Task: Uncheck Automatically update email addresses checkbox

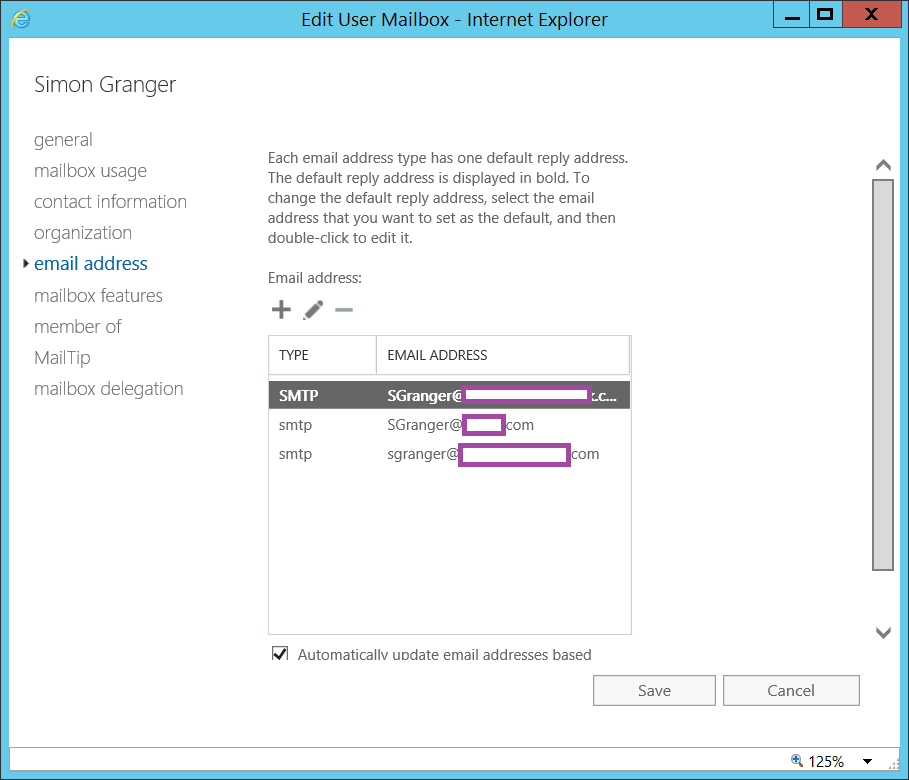Action: click(x=280, y=654)
